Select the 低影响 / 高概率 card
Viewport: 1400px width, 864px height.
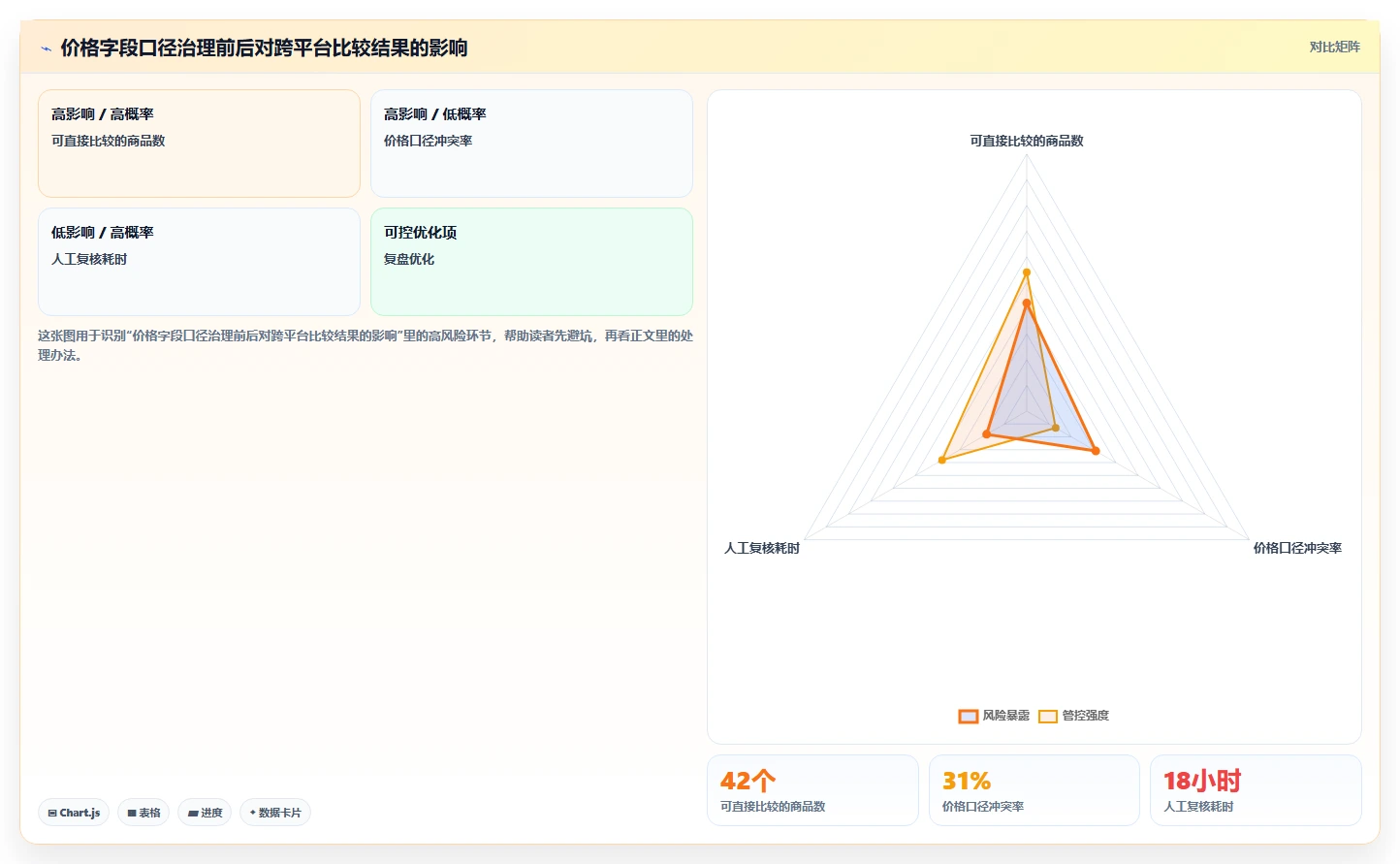199,262
